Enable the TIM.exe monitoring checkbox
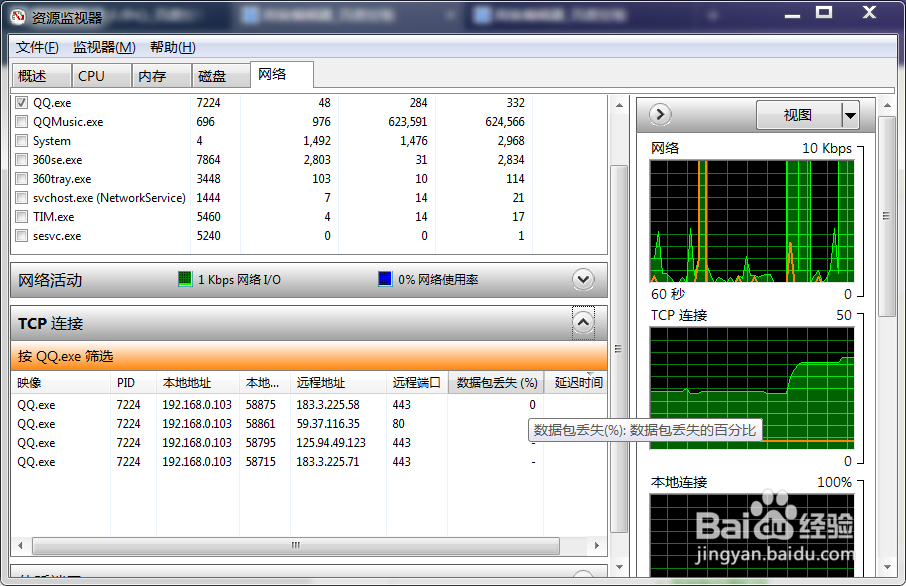The width and height of the screenshot is (906, 586). tap(21, 216)
